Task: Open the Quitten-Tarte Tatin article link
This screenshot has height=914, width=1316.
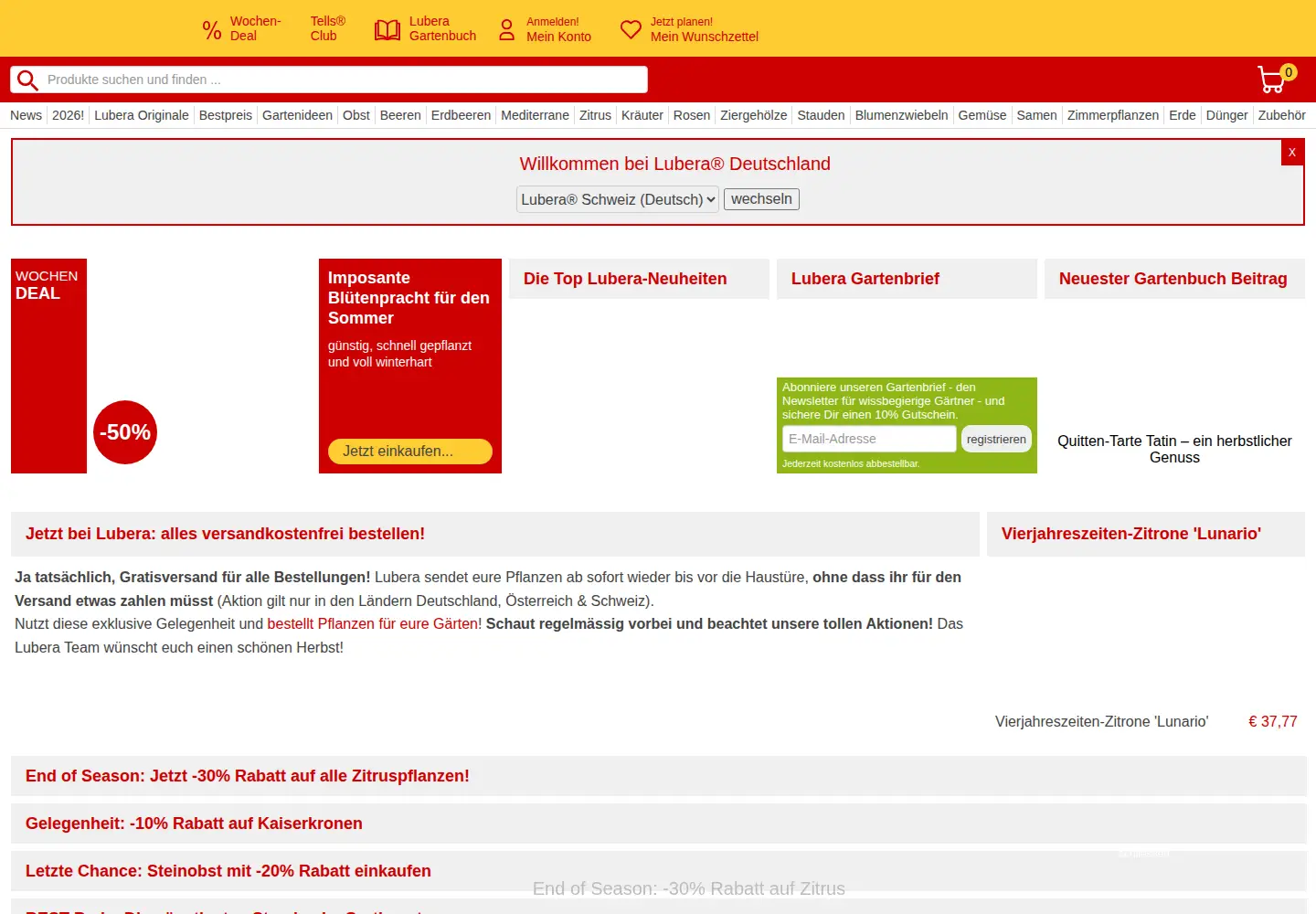Action: (x=1174, y=449)
